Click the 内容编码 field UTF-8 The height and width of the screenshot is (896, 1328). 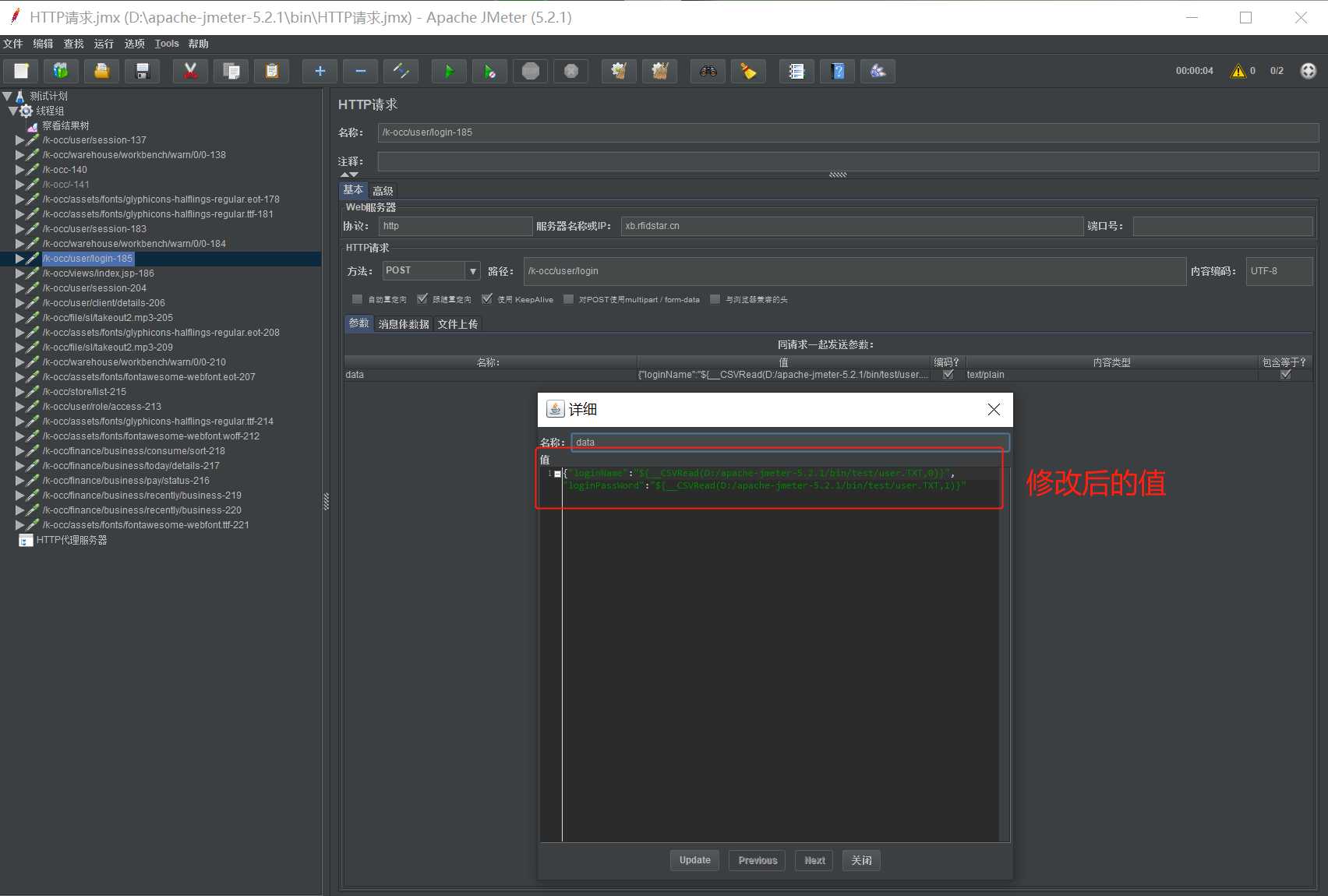[1279, 271]
